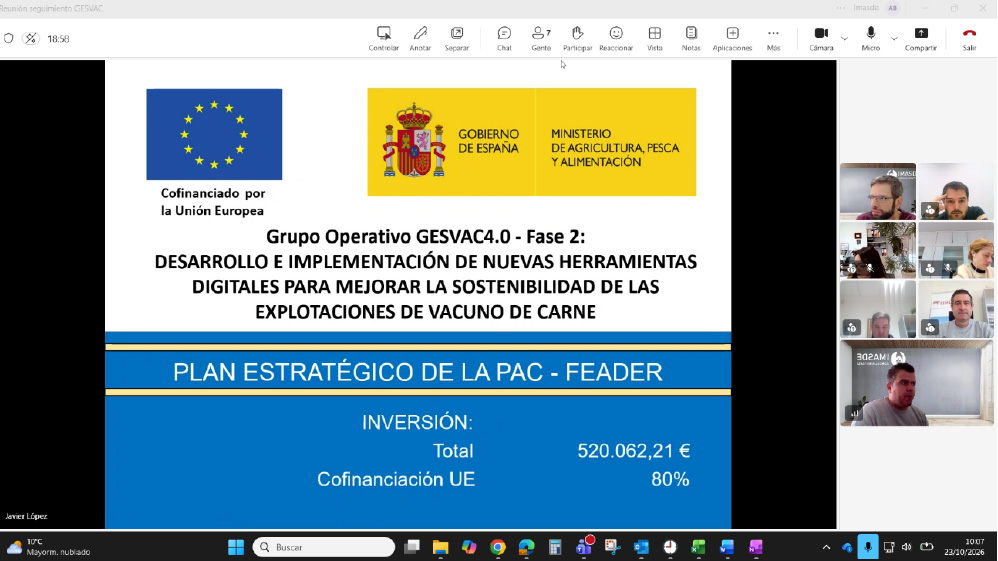Open the Más options menu

click(773, 38)
